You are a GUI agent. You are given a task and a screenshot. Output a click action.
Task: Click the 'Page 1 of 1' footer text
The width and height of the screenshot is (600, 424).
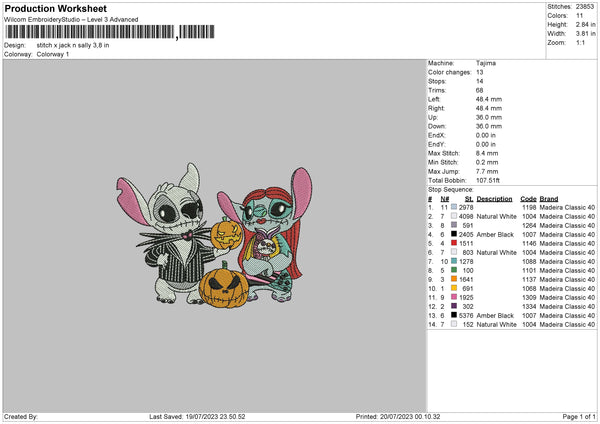point(579,416)
